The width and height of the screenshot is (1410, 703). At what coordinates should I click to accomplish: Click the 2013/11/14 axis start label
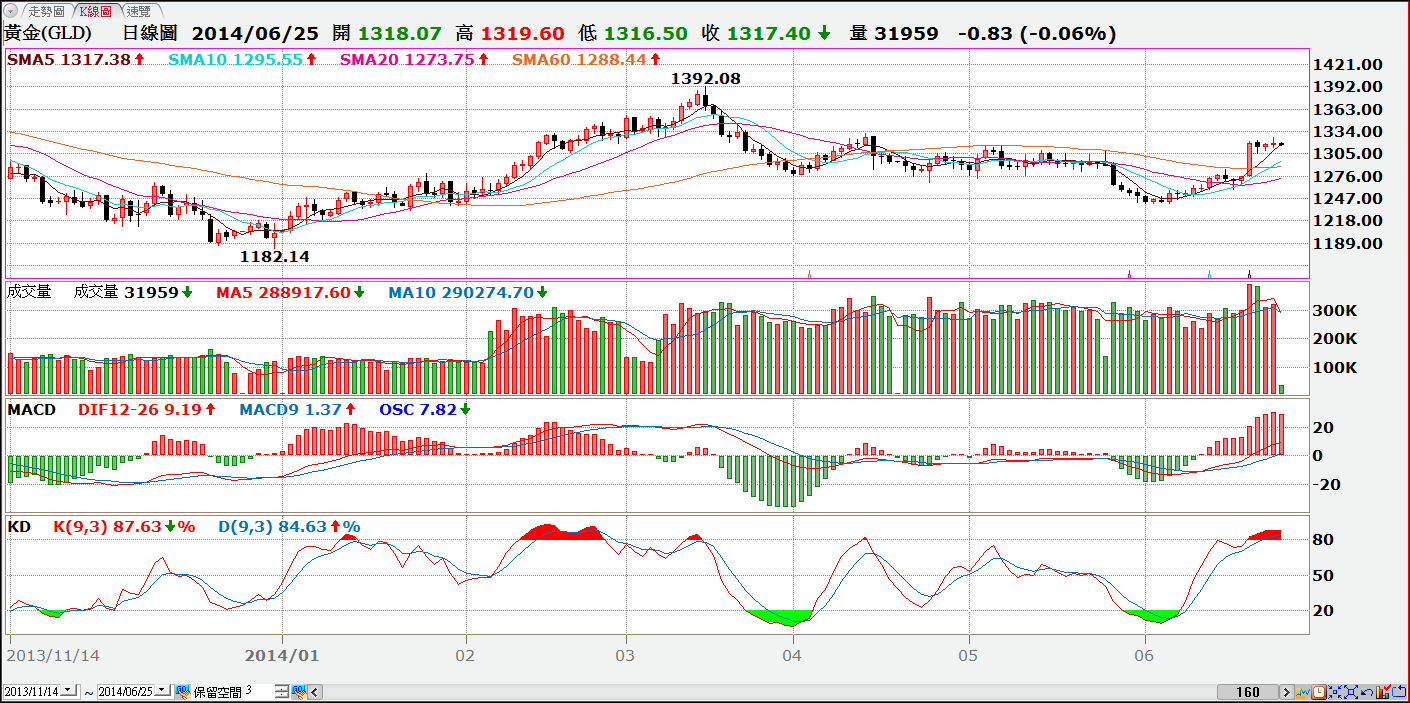(53, 656)
